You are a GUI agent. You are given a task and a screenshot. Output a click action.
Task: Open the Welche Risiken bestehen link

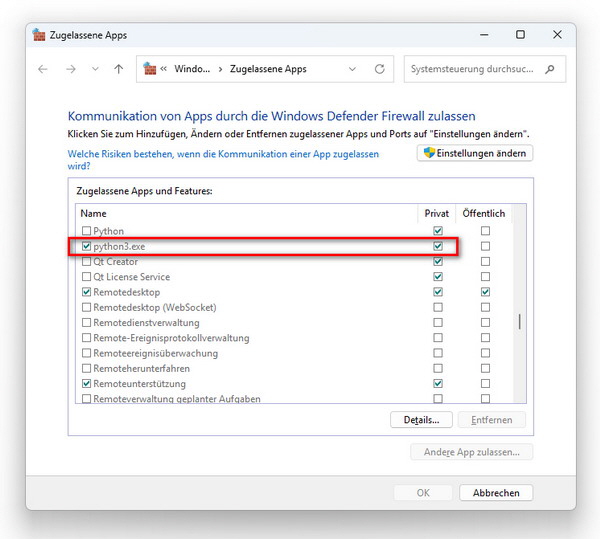click(223, 160)
